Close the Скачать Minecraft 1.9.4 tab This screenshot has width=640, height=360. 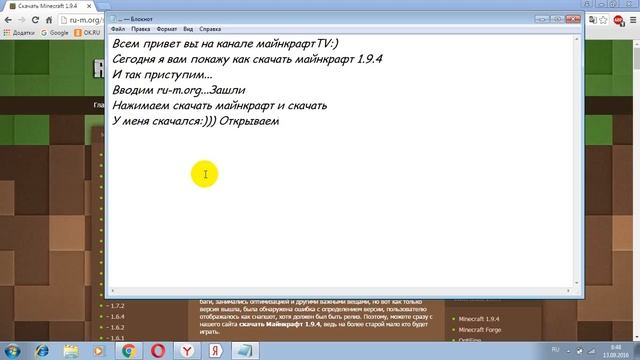coord(89,6)
